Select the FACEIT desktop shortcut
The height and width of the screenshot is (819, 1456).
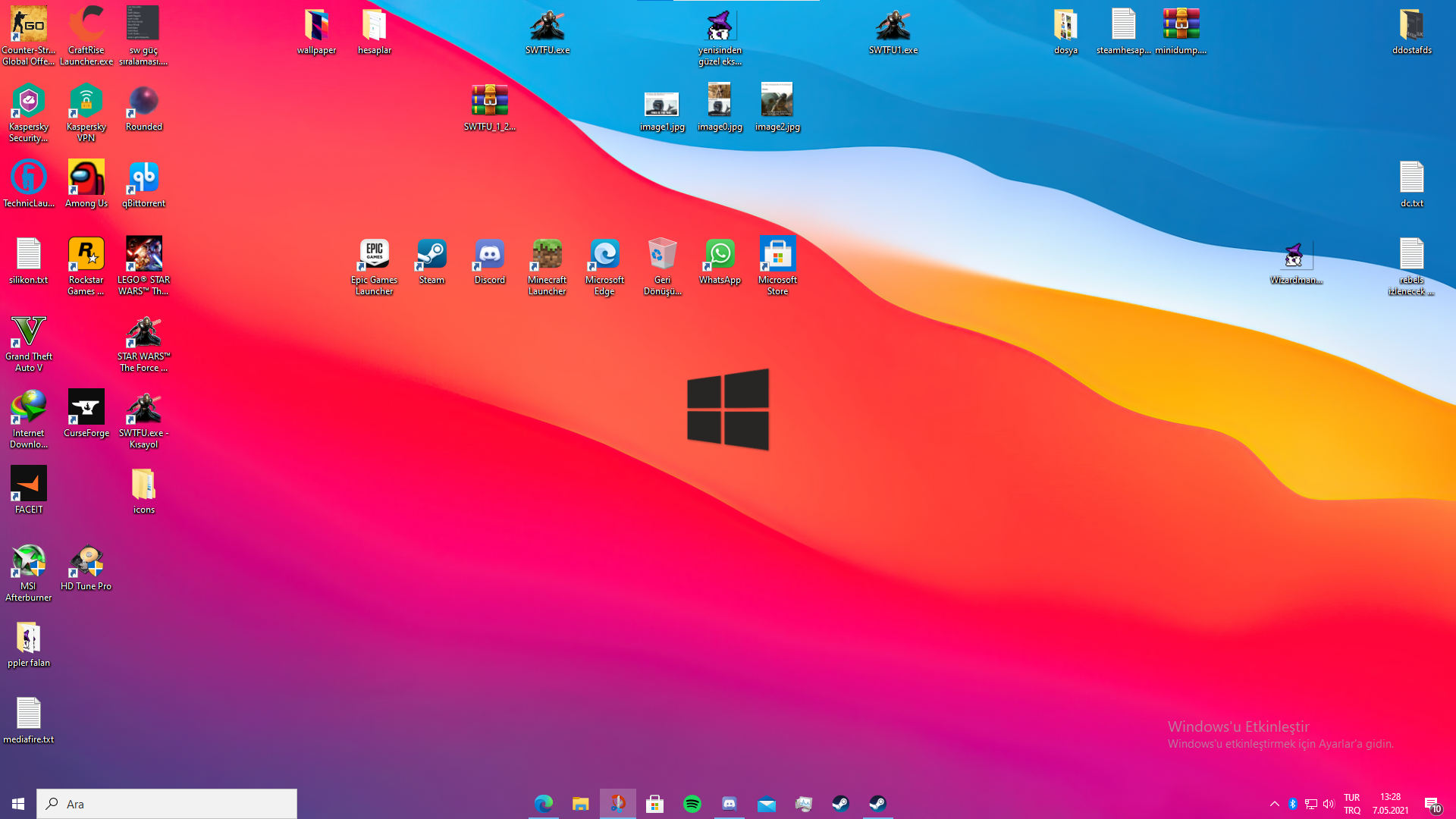point(29,490)
